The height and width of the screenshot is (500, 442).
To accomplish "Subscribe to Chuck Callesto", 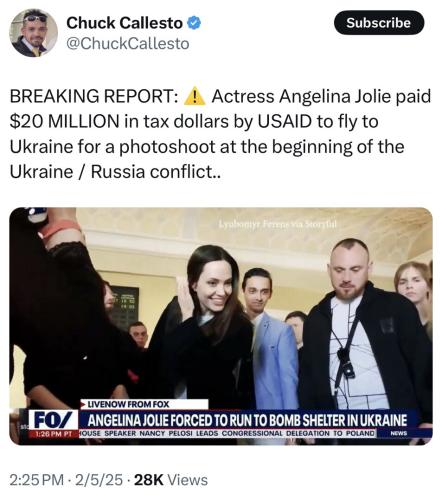I will click(x=379, y=23).
